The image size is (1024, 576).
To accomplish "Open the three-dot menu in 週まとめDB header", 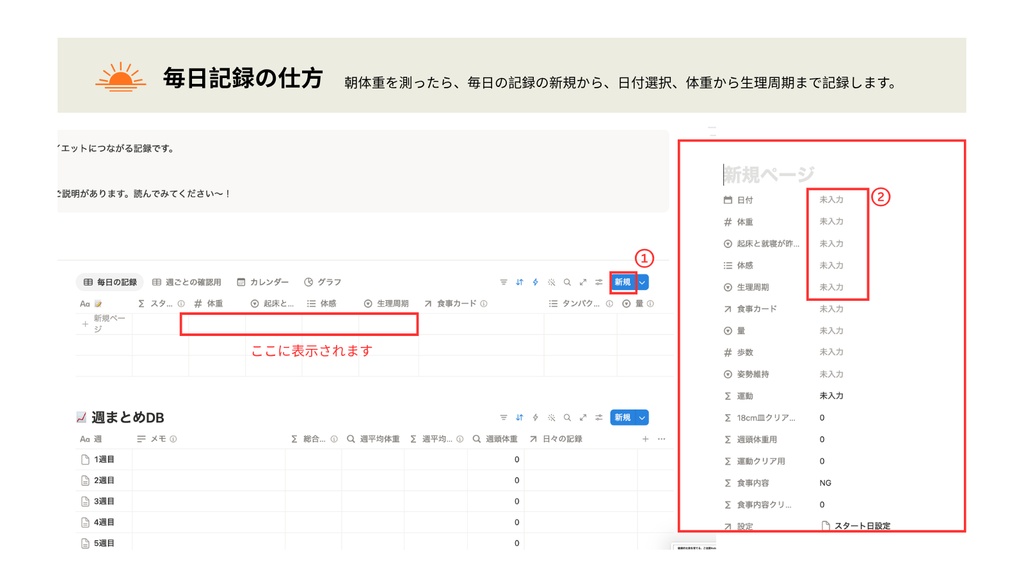I will pos(662,439).
